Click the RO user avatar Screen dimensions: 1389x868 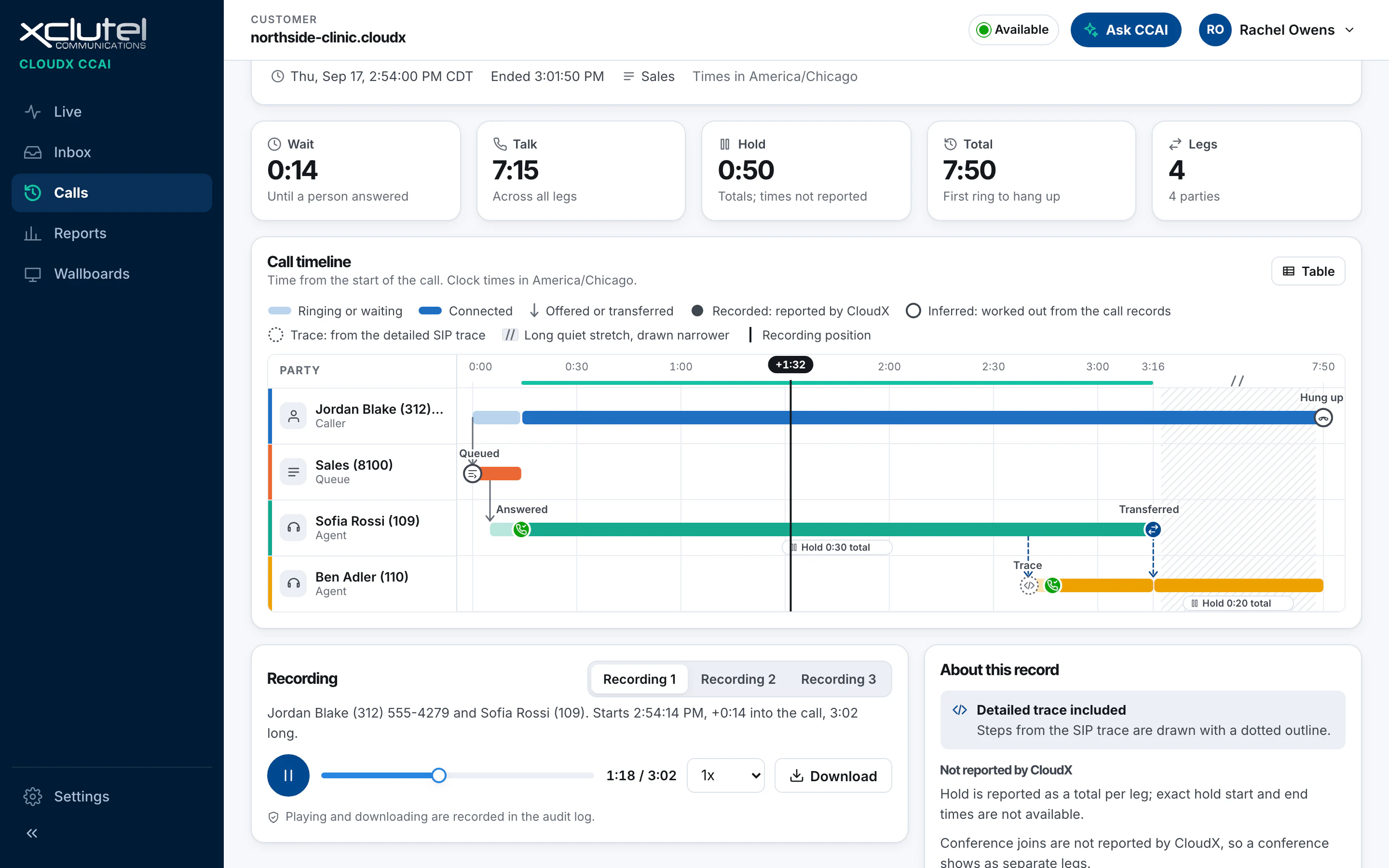pos(1214,30)
